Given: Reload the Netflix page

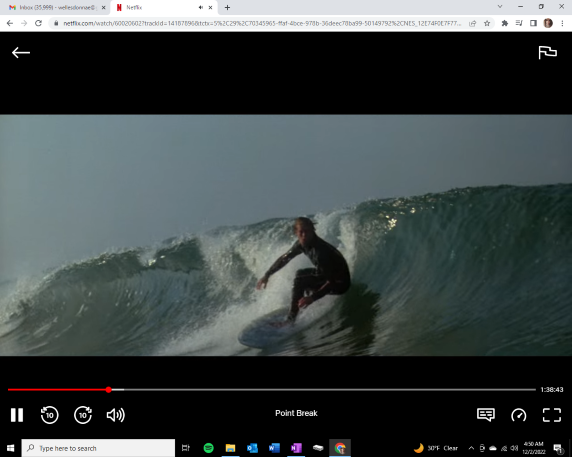Looking at the screenshot, I should coord(38,23).
